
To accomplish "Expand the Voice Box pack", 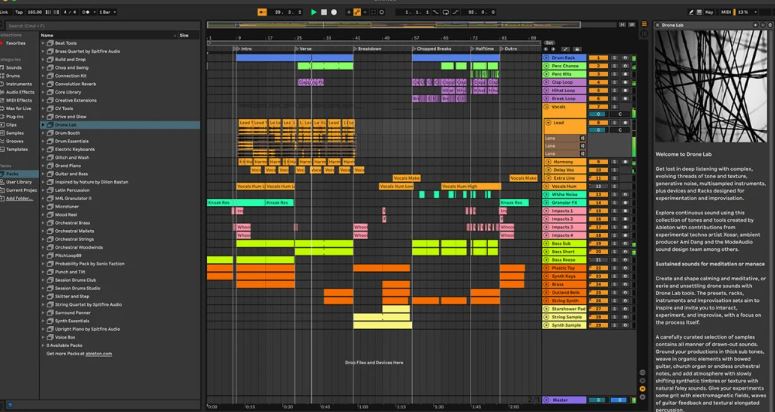I will tap(43, 337).
